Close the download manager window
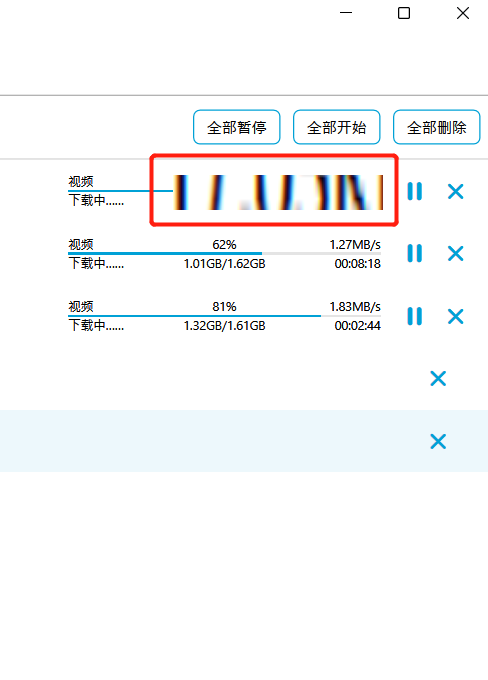Viewport: 488px width, 680px height. click(x=463, y=13)
